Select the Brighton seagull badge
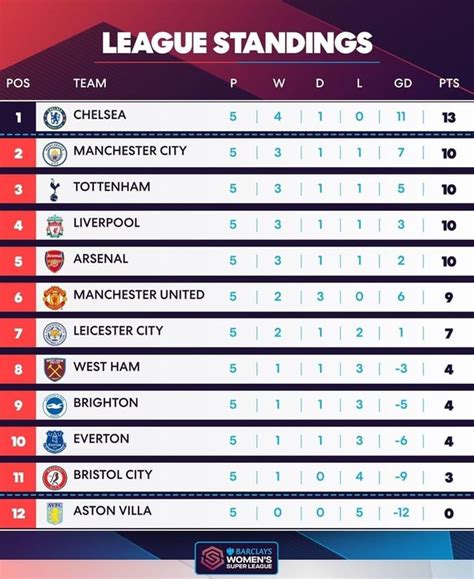474x579 pixels. click(55, 405)
